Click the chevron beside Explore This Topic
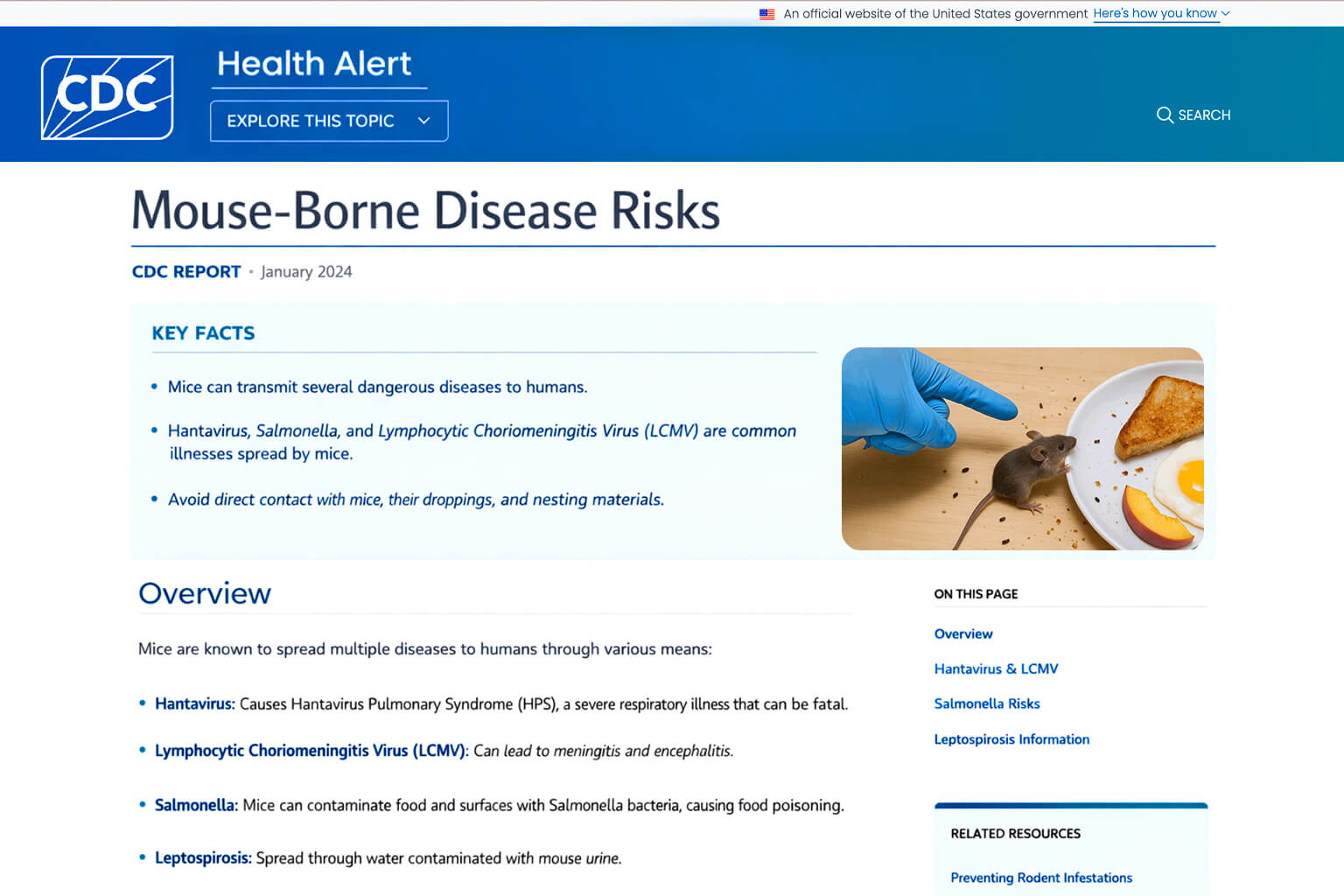Screen dimensions: 1344x896 (424, 121)
